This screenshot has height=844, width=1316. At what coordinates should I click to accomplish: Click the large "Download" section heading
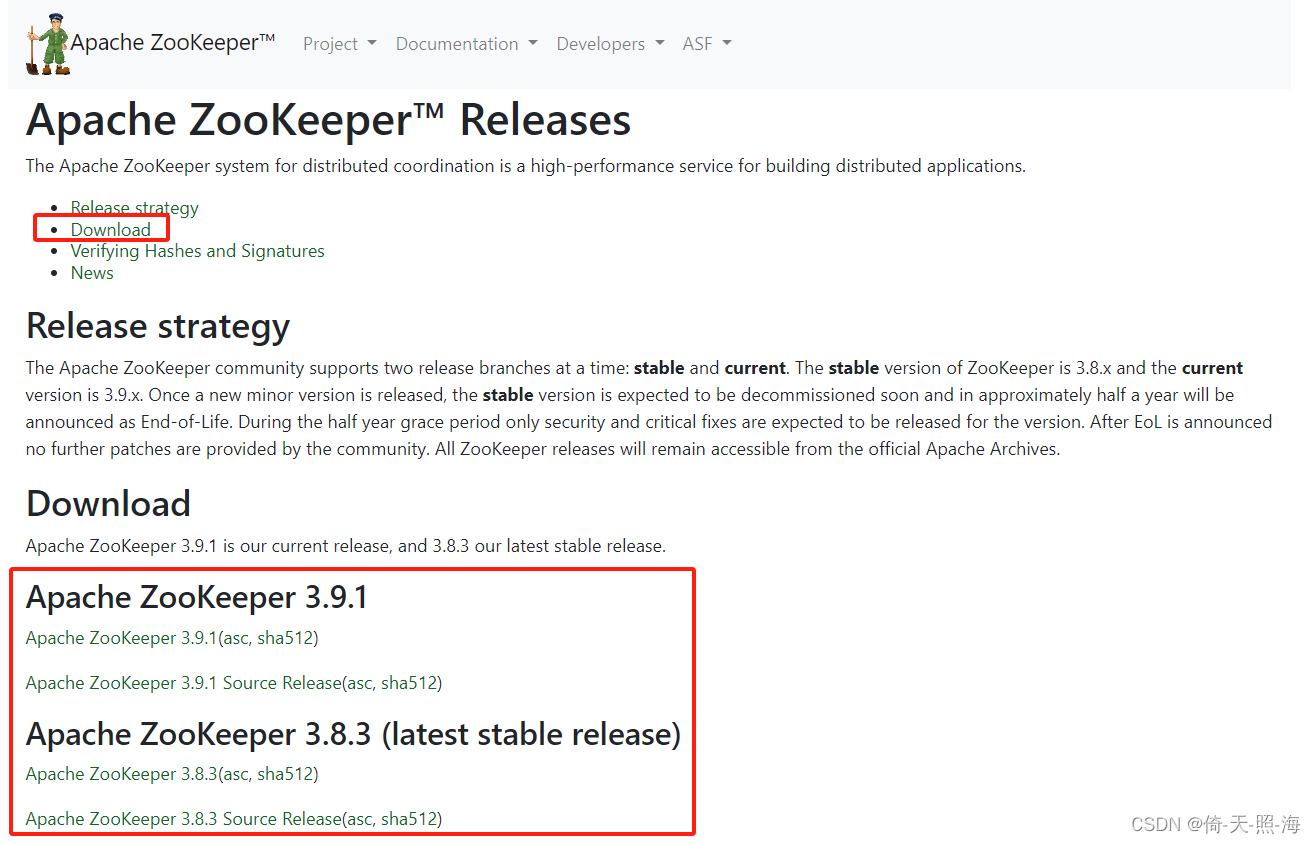click(108, 503)
